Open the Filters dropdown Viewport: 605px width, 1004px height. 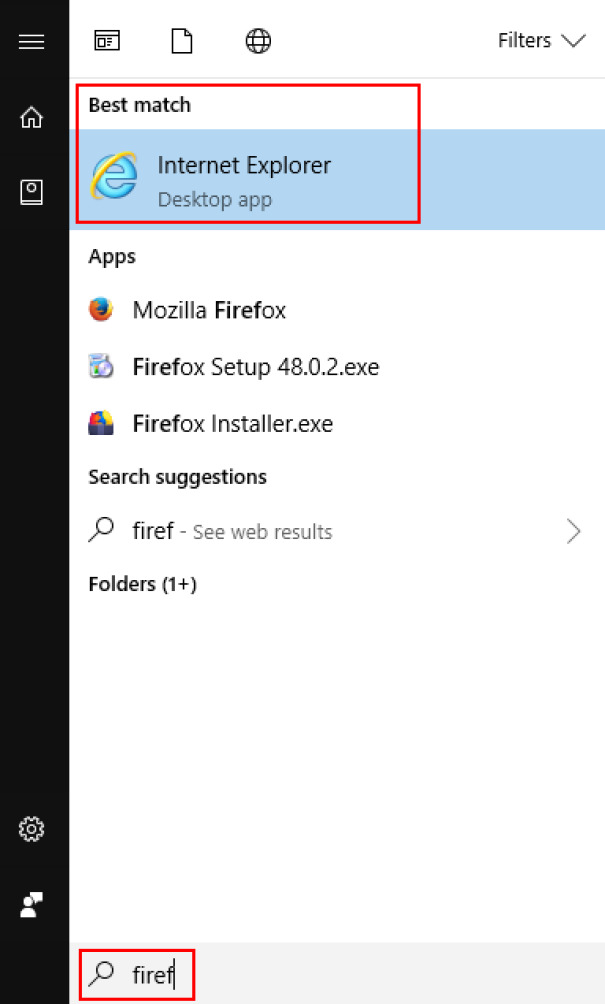(x=541, y=41)
